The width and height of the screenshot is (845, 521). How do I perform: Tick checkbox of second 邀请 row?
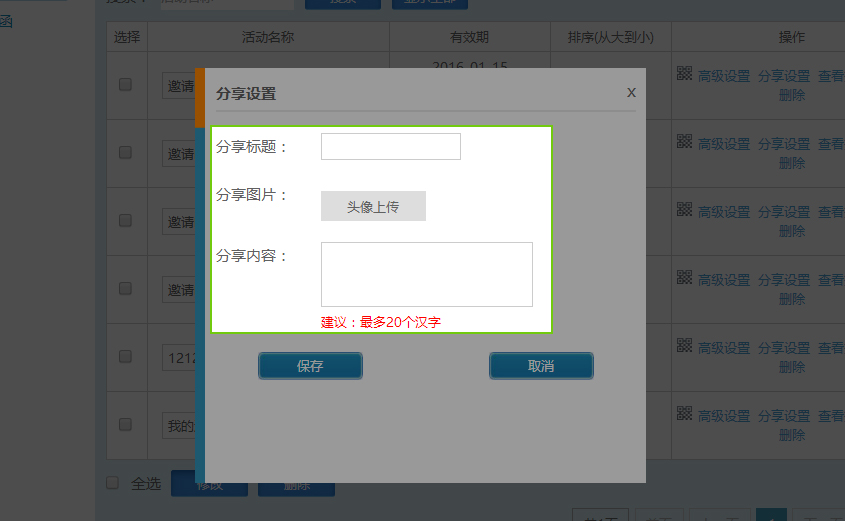pos(125,152)
